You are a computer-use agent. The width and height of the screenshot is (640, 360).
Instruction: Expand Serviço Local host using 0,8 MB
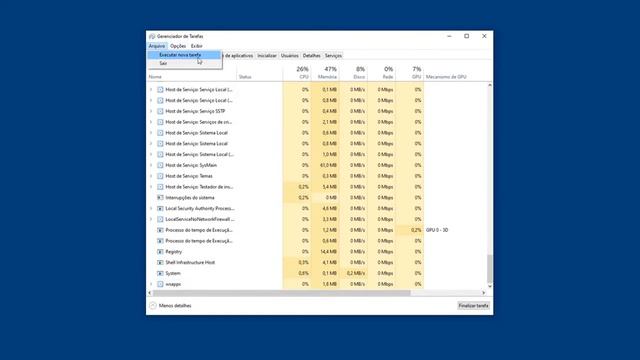pyautogui.click(x=151, y=100)
